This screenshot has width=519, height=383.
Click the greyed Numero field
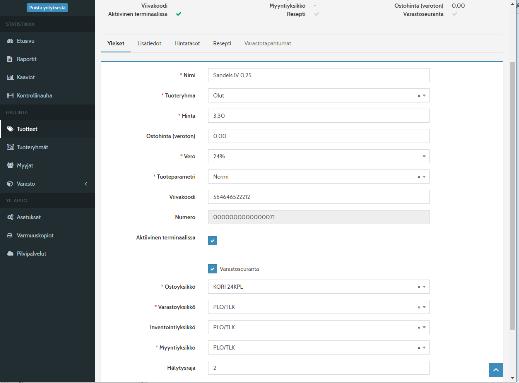pyautogui.click(x=319, y=217)
